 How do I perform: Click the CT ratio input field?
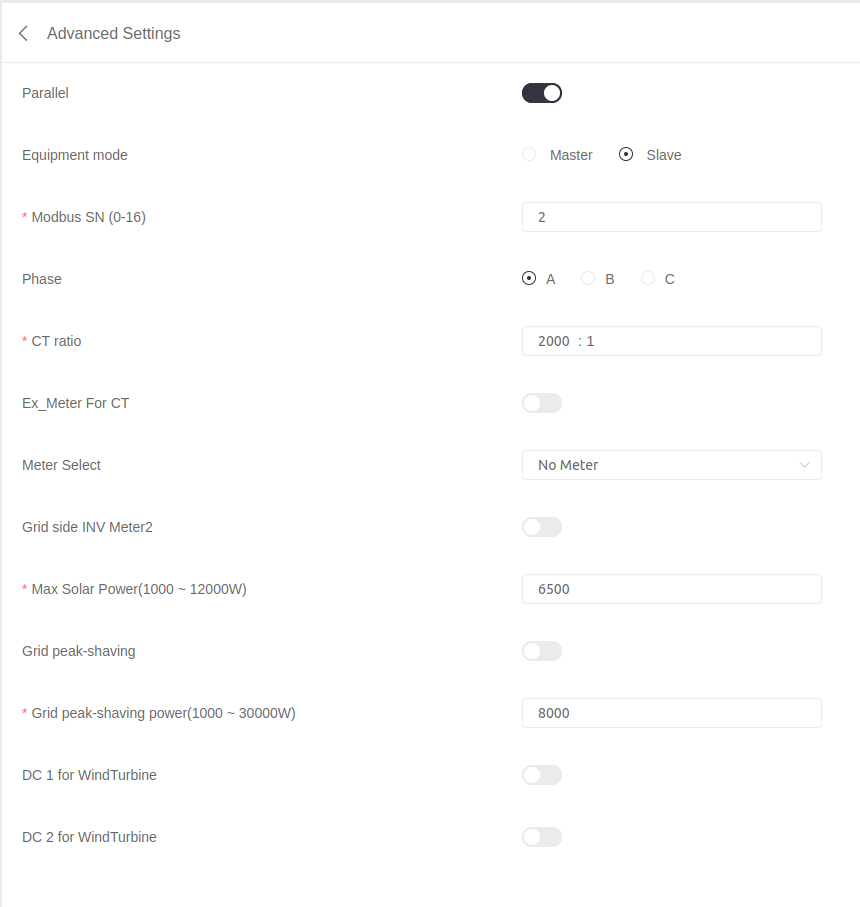tap(671, 341)
